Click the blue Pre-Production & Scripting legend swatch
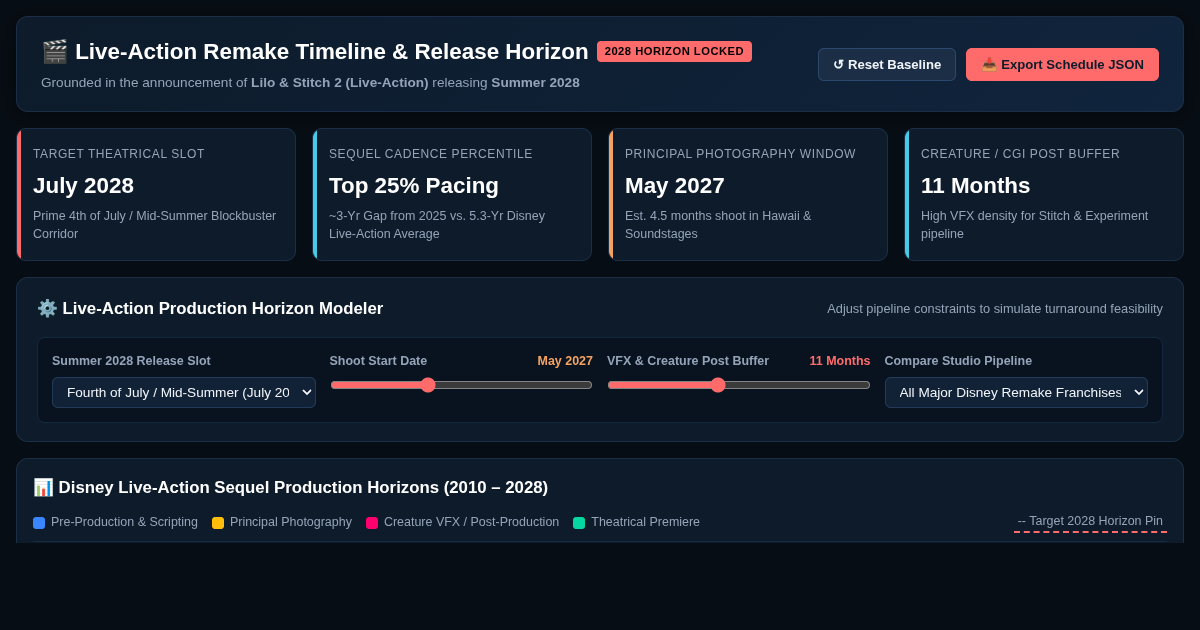1200x630 pixels. (x=39, y=523)
